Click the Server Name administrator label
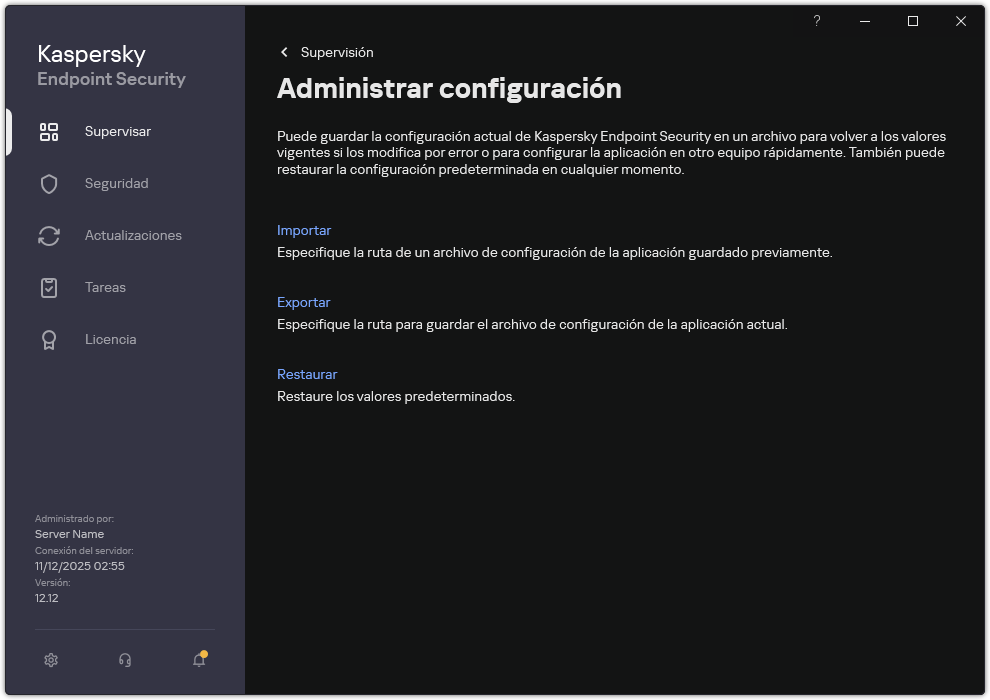 (x=70, y=534)
